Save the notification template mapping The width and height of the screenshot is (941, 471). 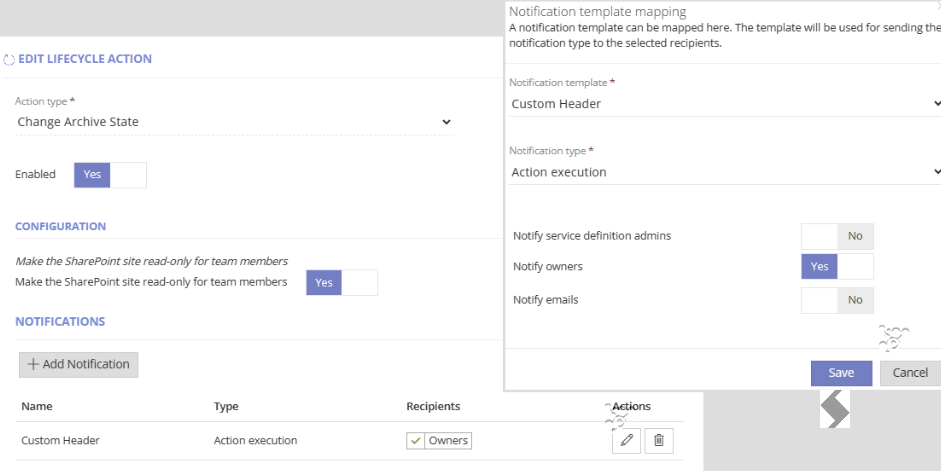point(841,373)
